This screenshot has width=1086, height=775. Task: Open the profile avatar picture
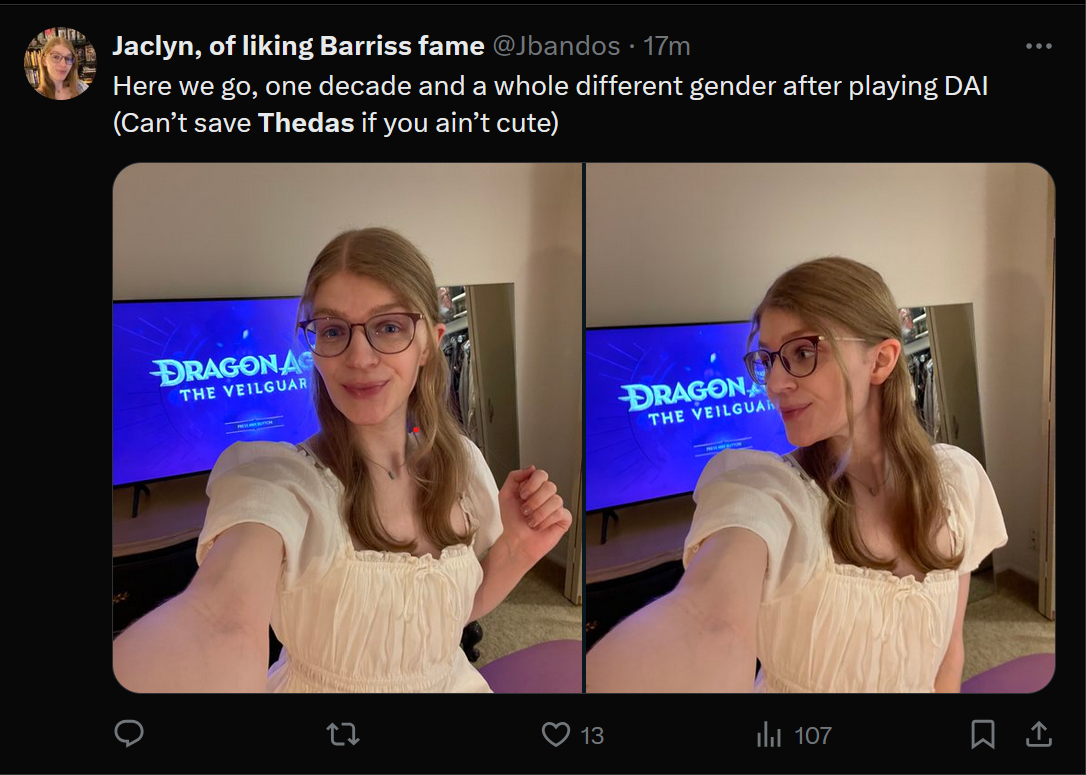click(60, 63)
